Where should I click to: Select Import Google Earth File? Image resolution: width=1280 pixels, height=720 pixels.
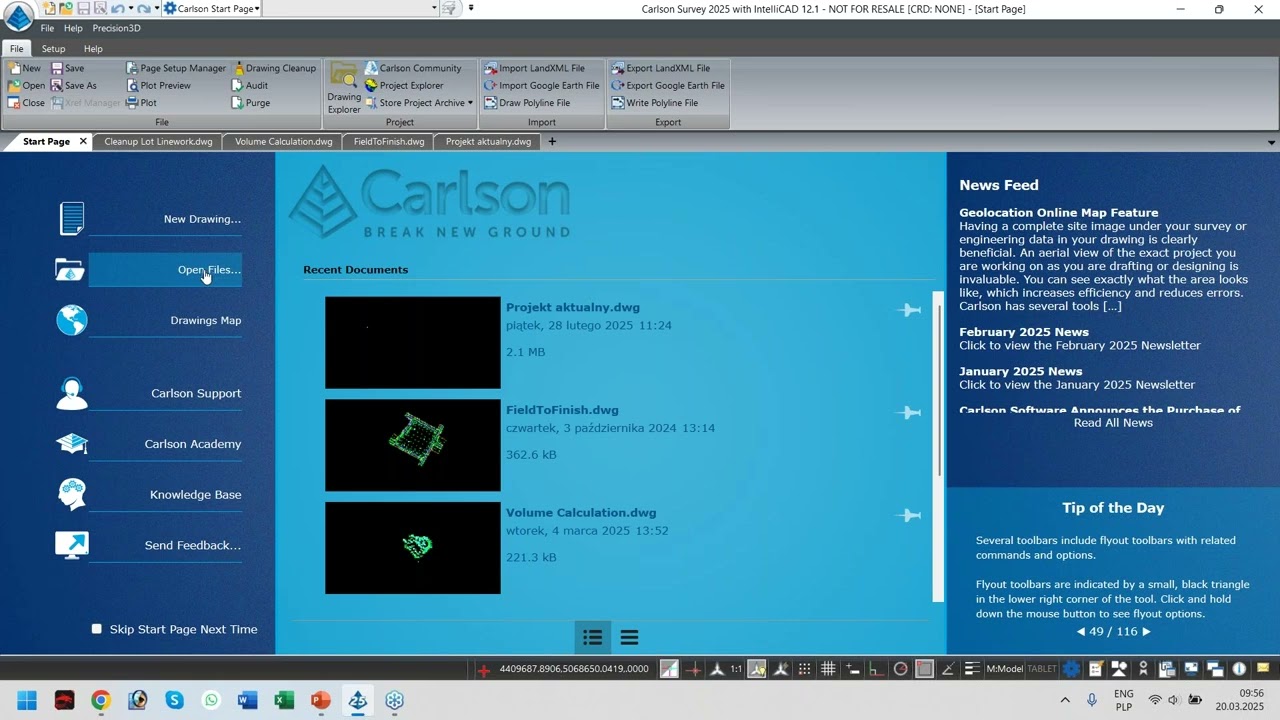click(x=541, y=85)
